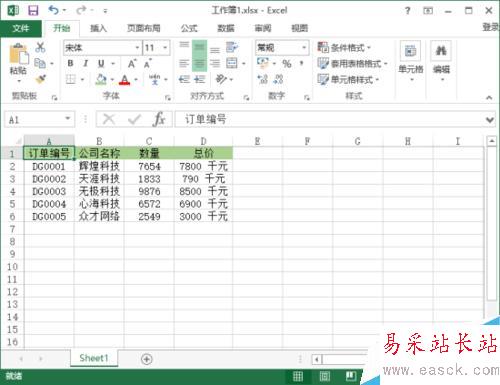Image resolution: width=500 pixels, height=385 pixels.
Task: Click the Save icon in quick access toolbar
Action: pos(33,11)
